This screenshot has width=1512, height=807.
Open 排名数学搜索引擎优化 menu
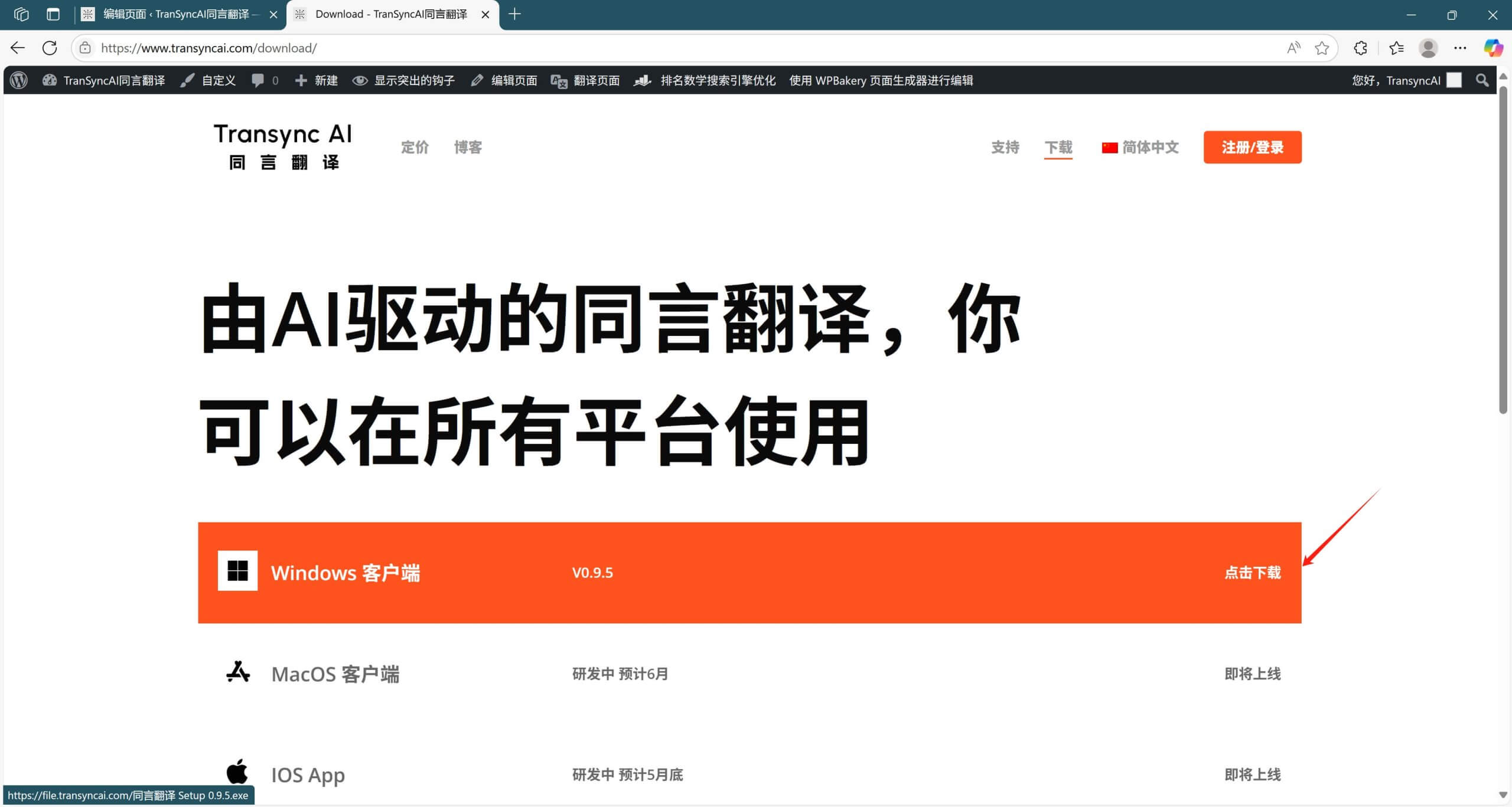(704, 80)
